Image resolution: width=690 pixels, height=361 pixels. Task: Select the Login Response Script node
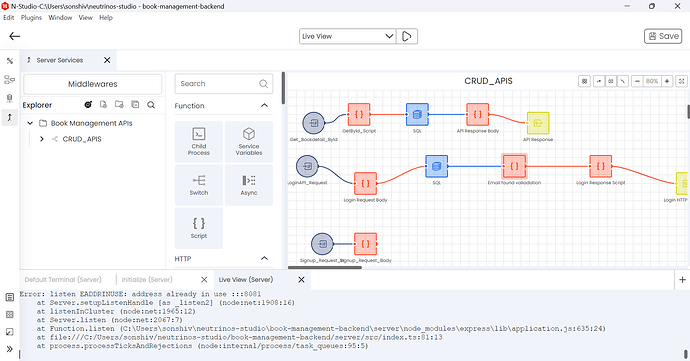point(601,166)
